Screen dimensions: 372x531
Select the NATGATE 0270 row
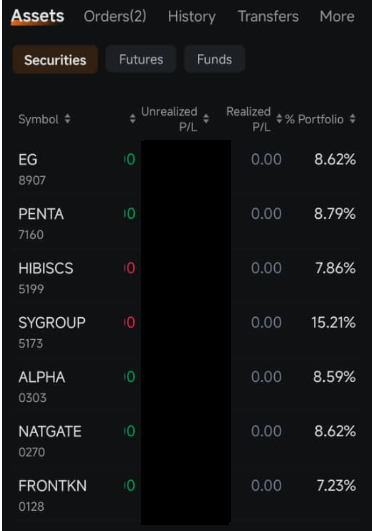(187, 441)
